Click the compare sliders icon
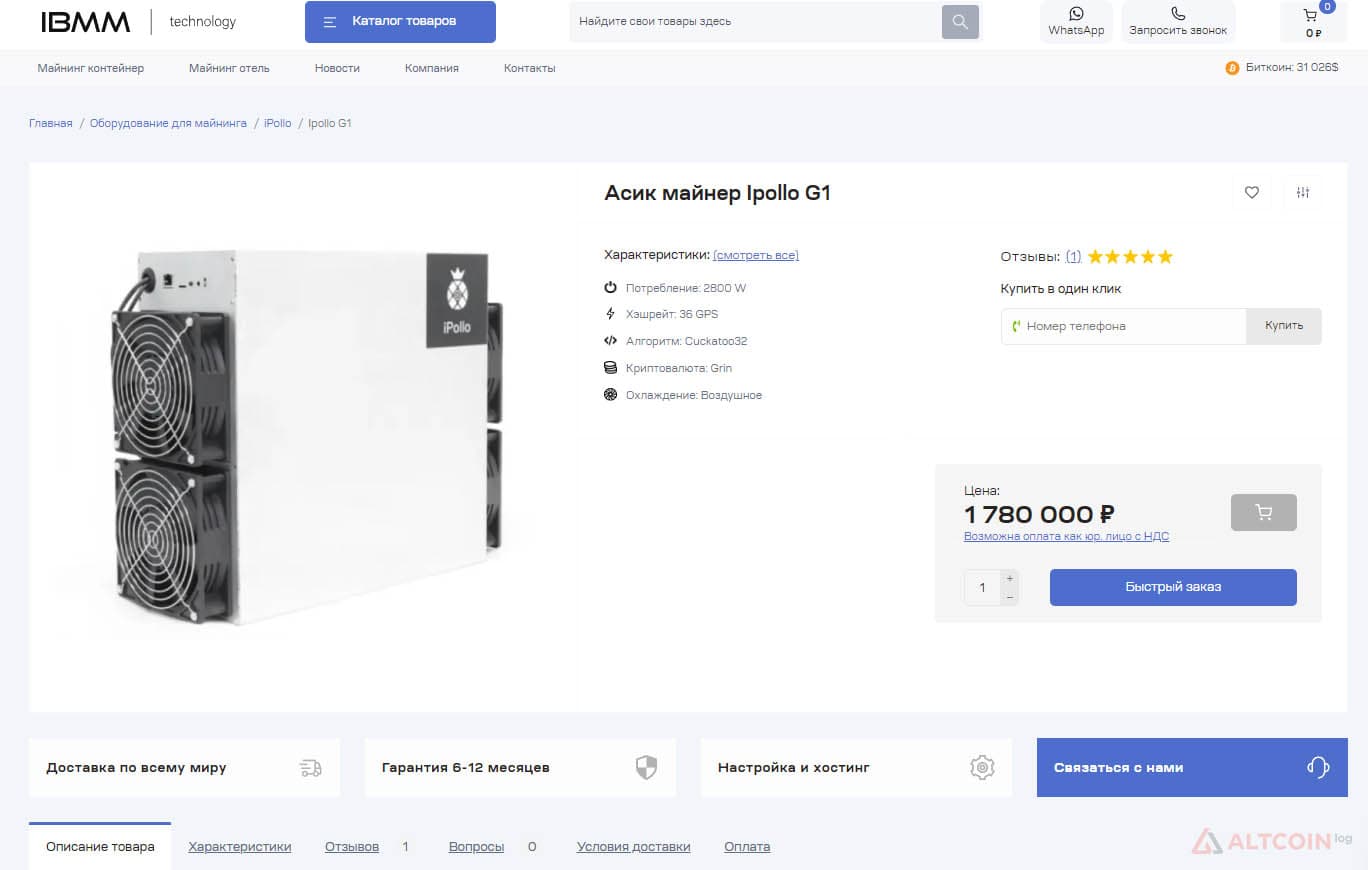This screenshot has height=870, width=1368. (1303, 193)
